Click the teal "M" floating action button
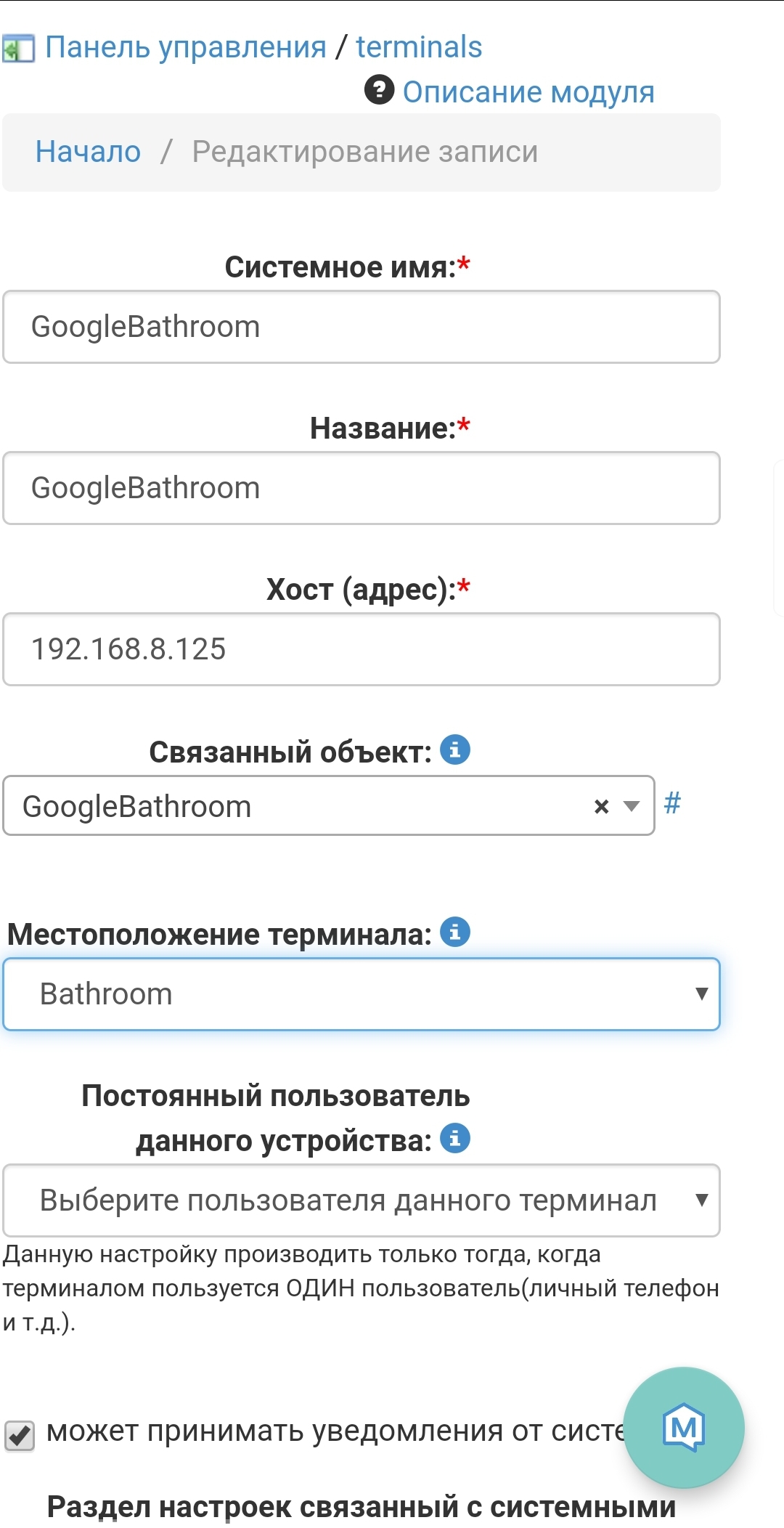The height and width of the screenshot is (1528, 784). [685, 1427]
